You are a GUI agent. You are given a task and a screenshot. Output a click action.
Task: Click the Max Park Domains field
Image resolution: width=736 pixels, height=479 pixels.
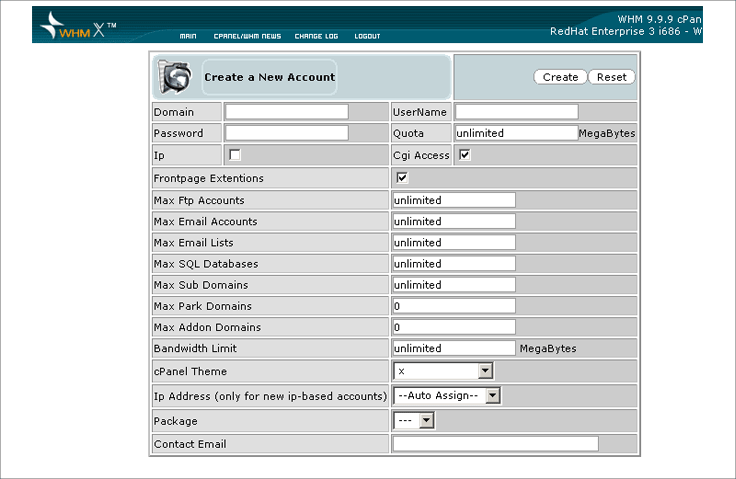454,306
